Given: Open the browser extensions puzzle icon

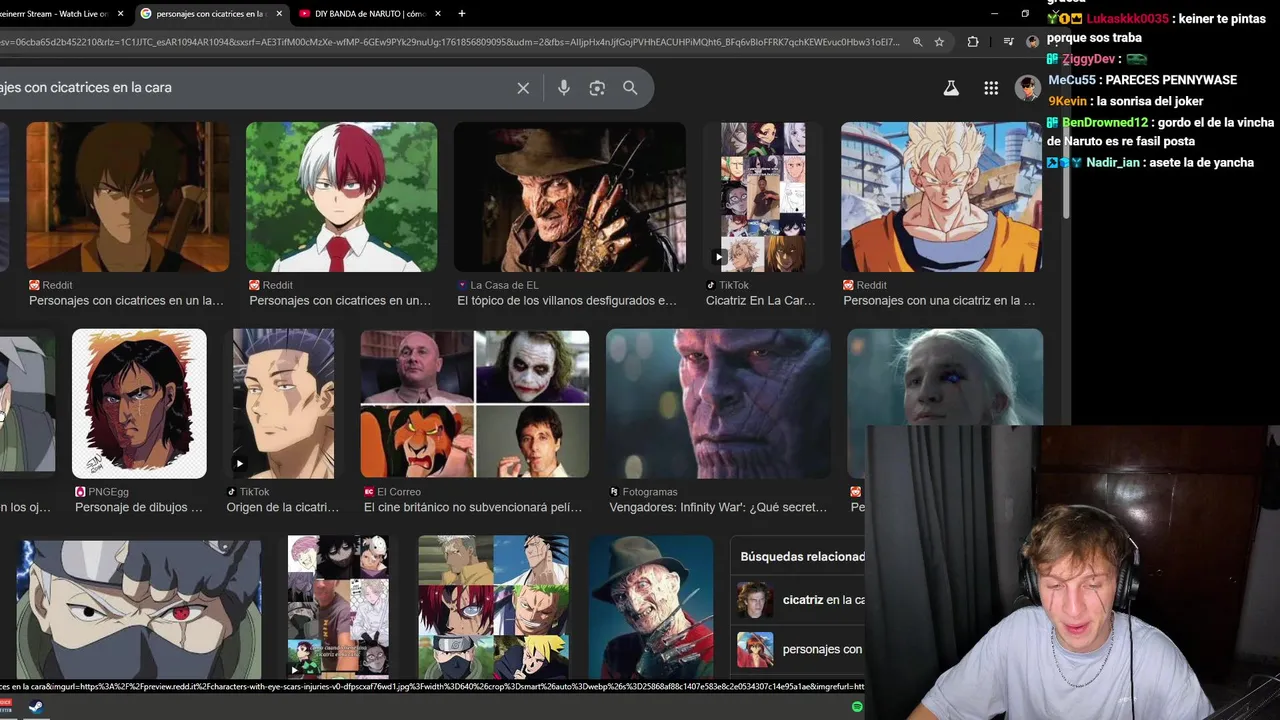Looking at the screenshot, I should pyautogui.click(x=973, y=42).
